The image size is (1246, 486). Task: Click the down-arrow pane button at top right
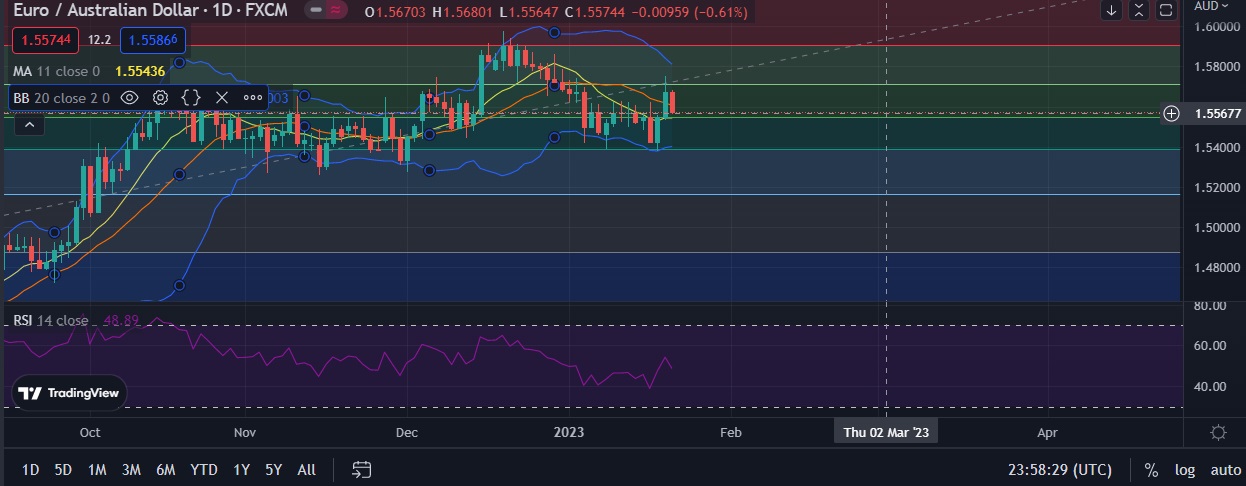click(1112, 11)
